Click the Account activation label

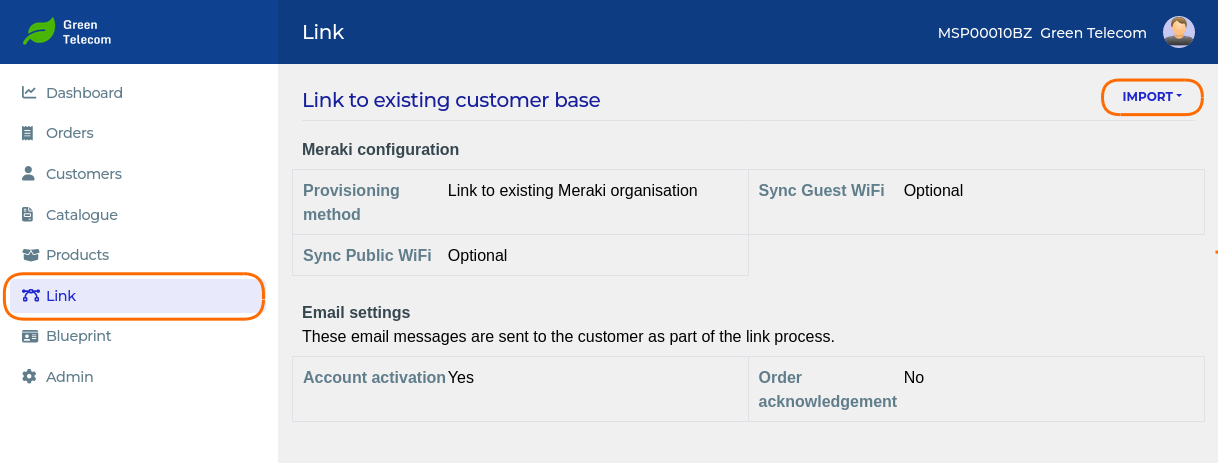pyautogui.click(x=374, y=377)
